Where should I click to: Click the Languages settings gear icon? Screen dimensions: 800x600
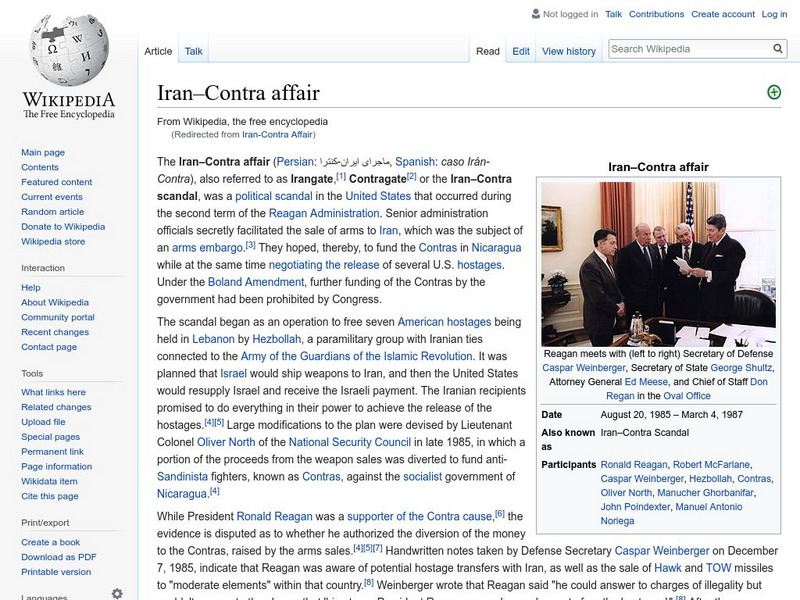tap(117, 593)
